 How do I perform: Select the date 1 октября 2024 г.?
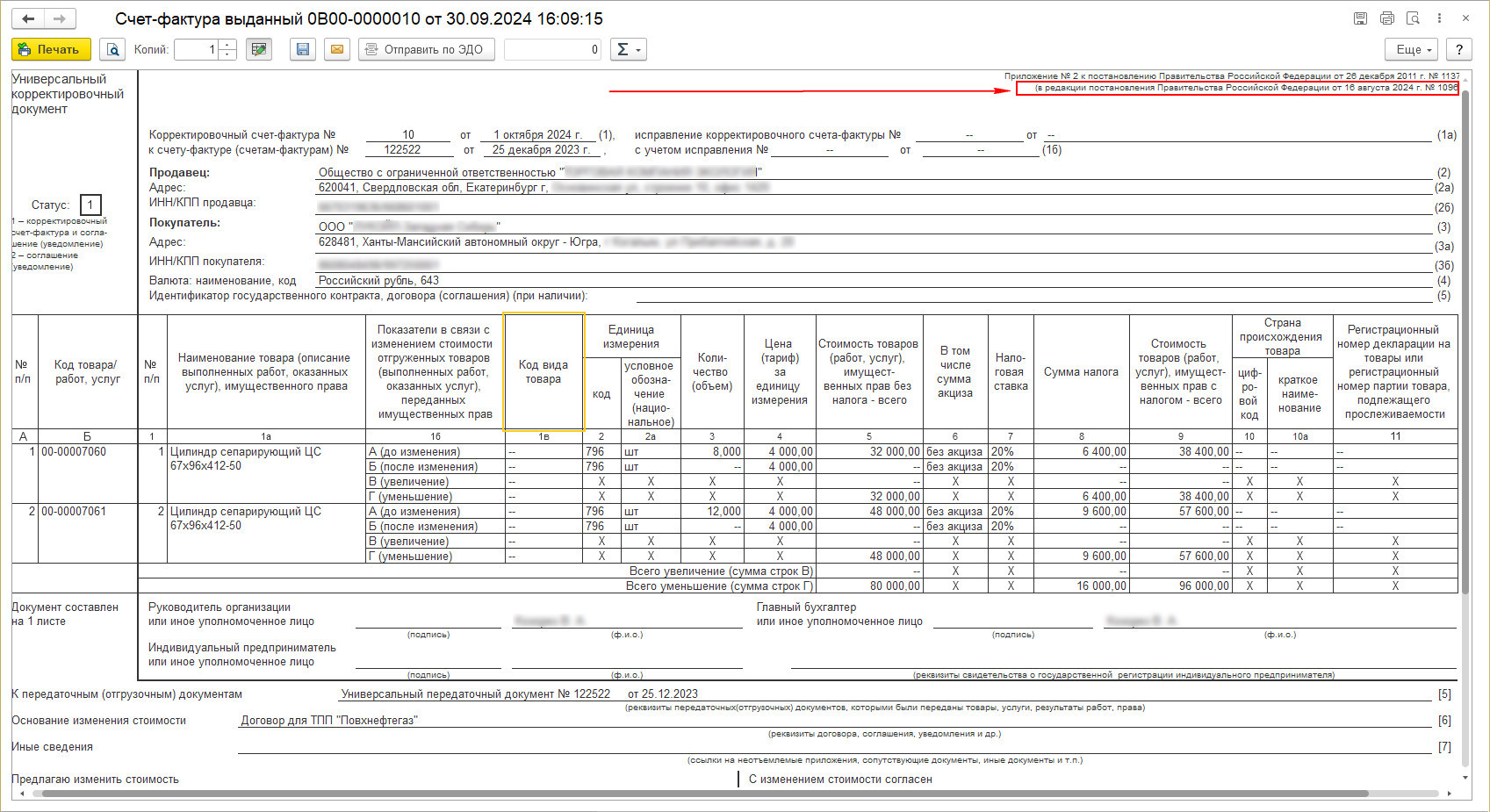click(x=537, y=135)
